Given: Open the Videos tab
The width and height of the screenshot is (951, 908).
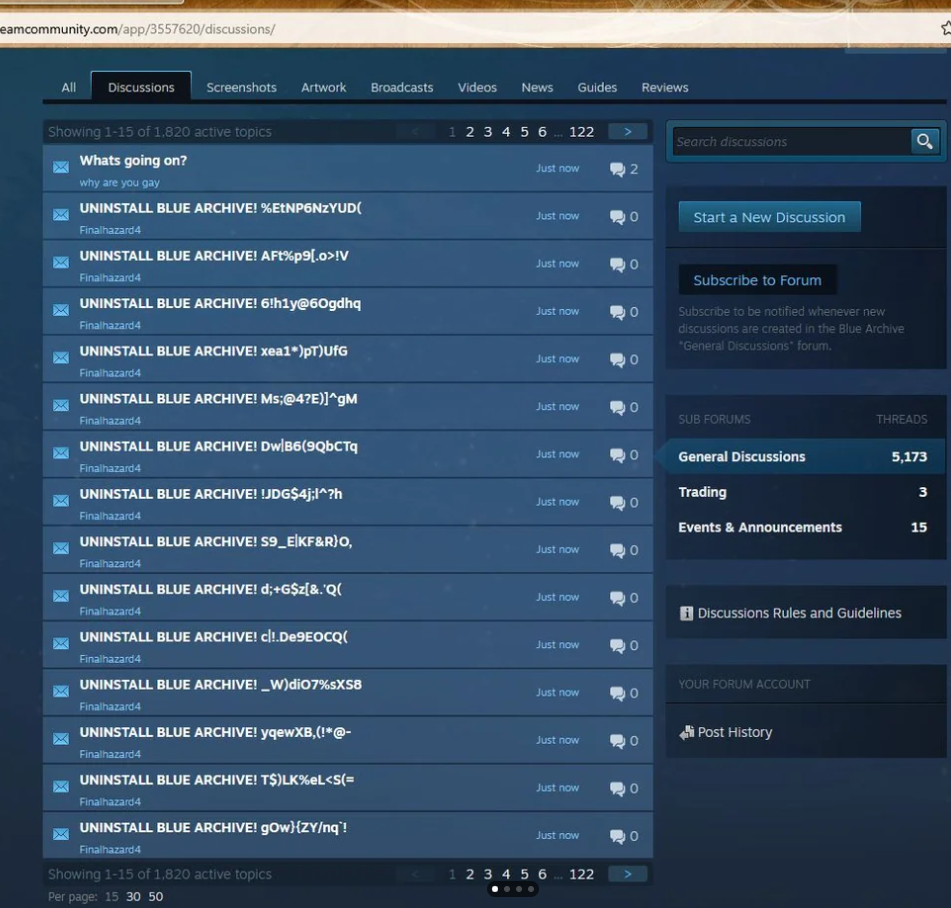Looking at the screenshot, I should pyautogui.click(x=477, y=87).
